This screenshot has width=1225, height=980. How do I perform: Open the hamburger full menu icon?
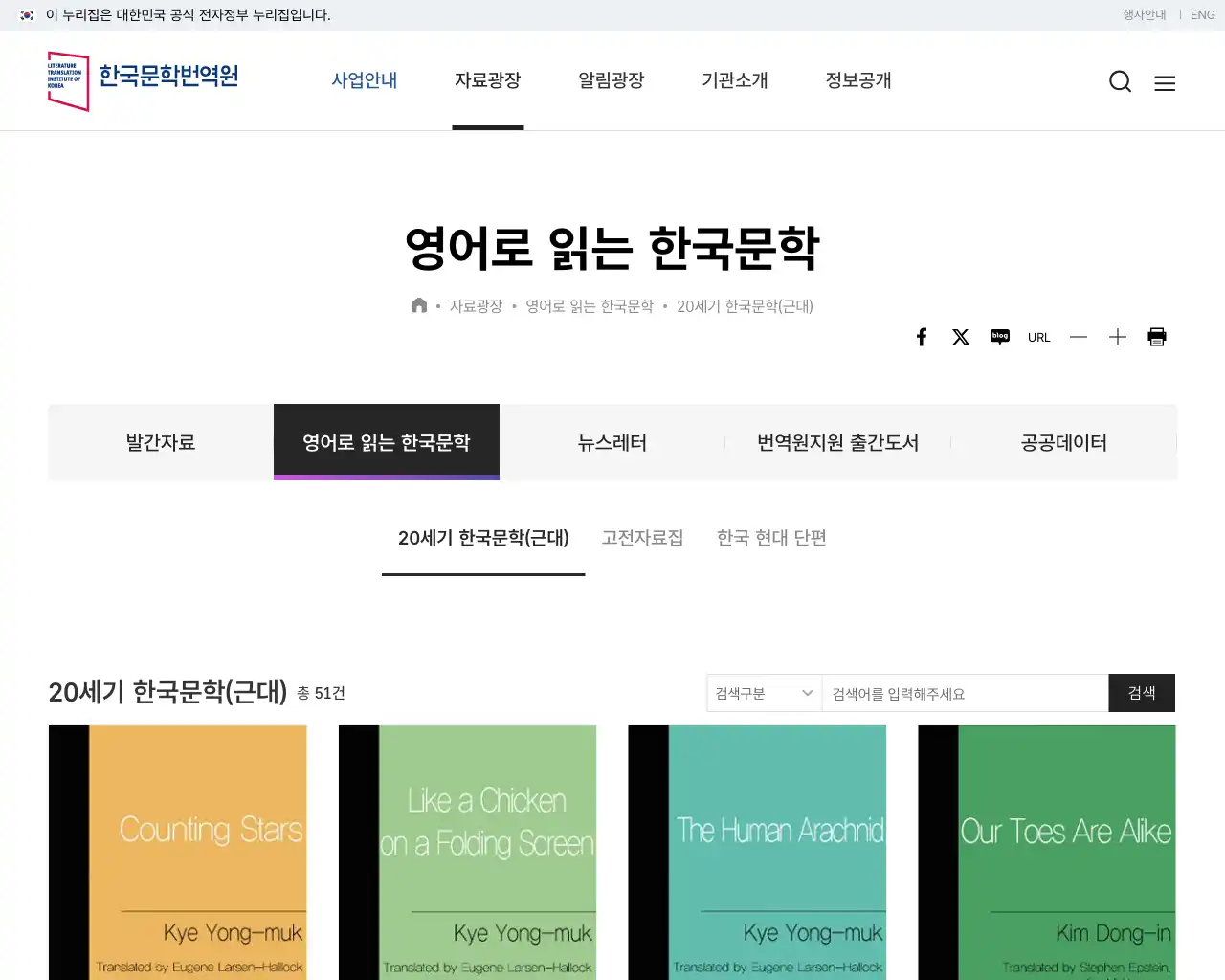pos(1165,83)
